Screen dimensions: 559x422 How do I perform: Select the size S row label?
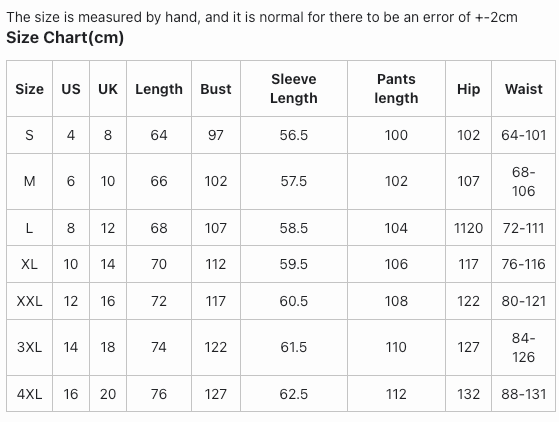point(29,135)
